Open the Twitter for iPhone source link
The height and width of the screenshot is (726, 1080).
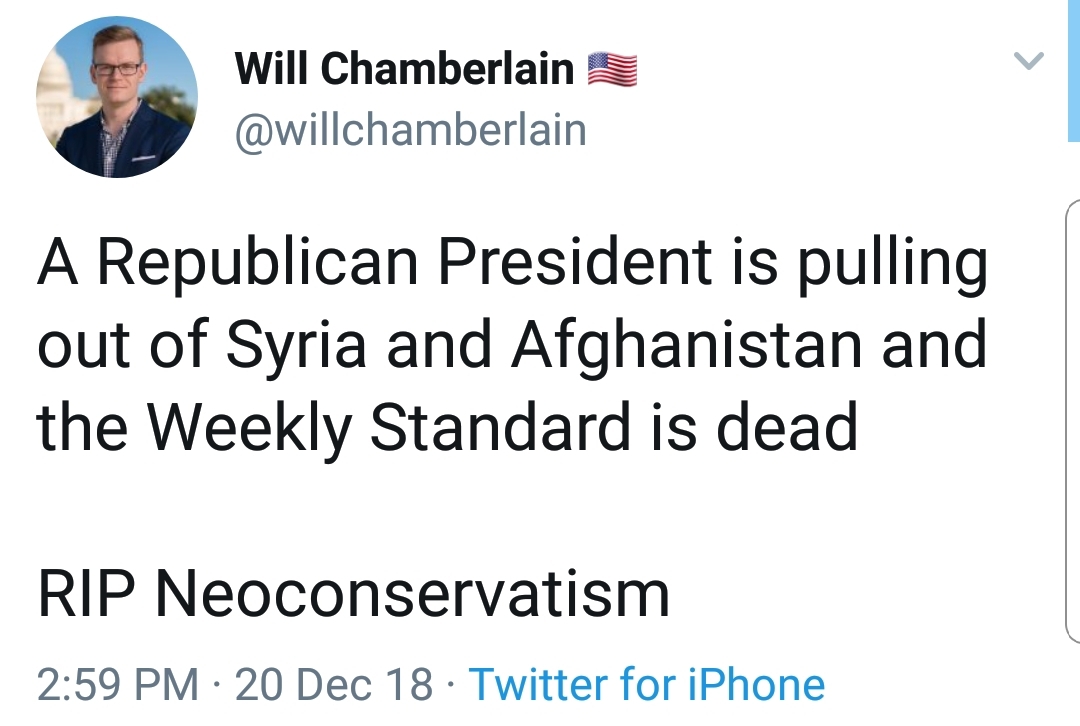pos(647,685)
